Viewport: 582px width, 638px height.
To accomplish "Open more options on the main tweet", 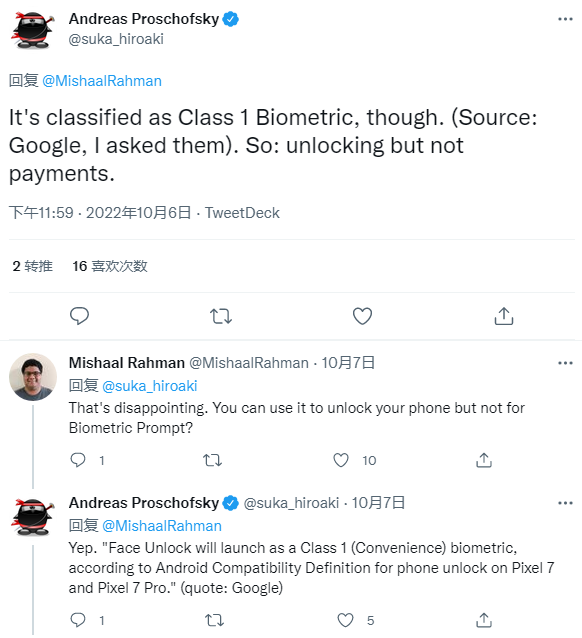I will (565, 19).
